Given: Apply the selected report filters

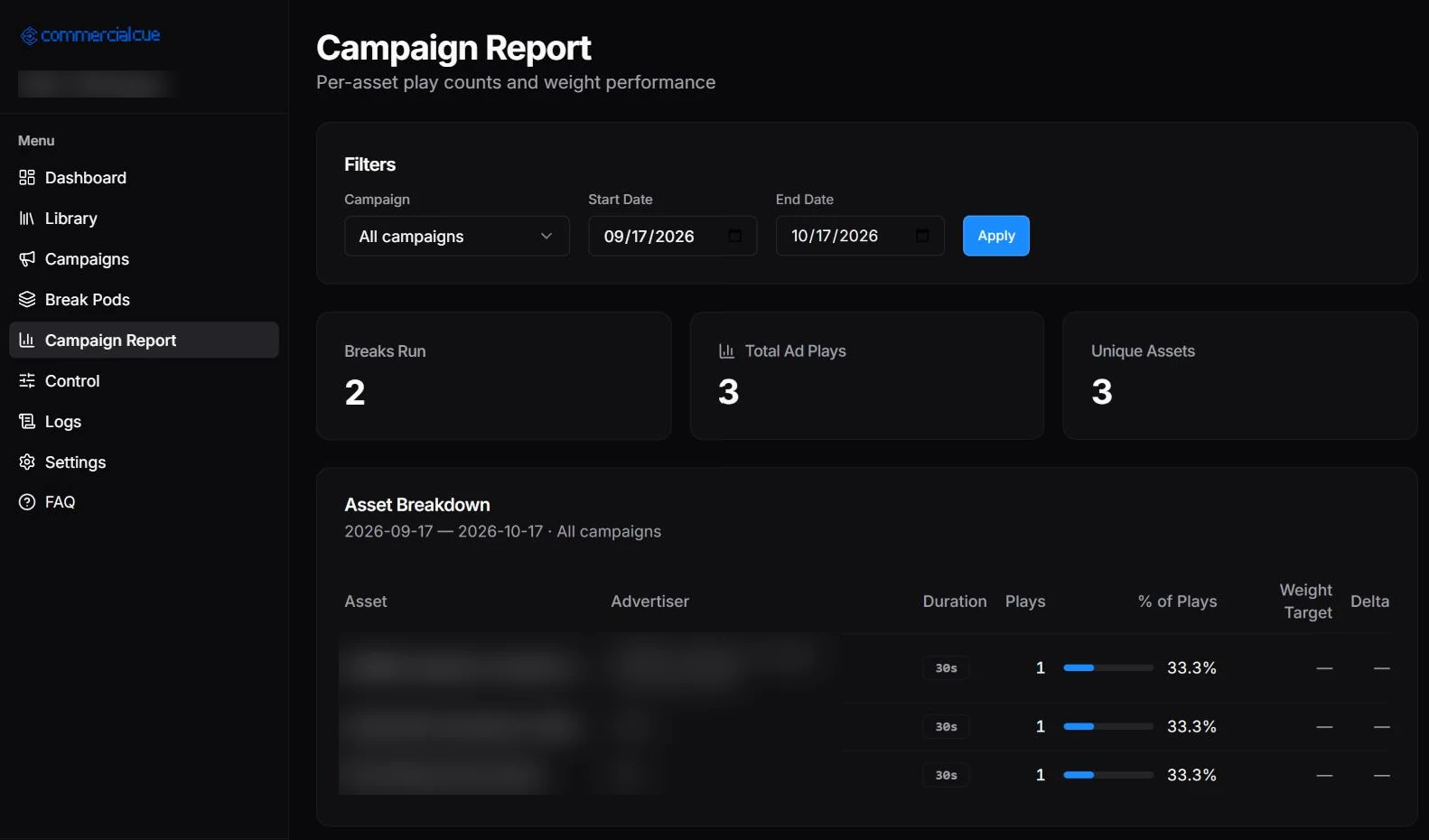Looking at the screenshot, I should 996,236.
